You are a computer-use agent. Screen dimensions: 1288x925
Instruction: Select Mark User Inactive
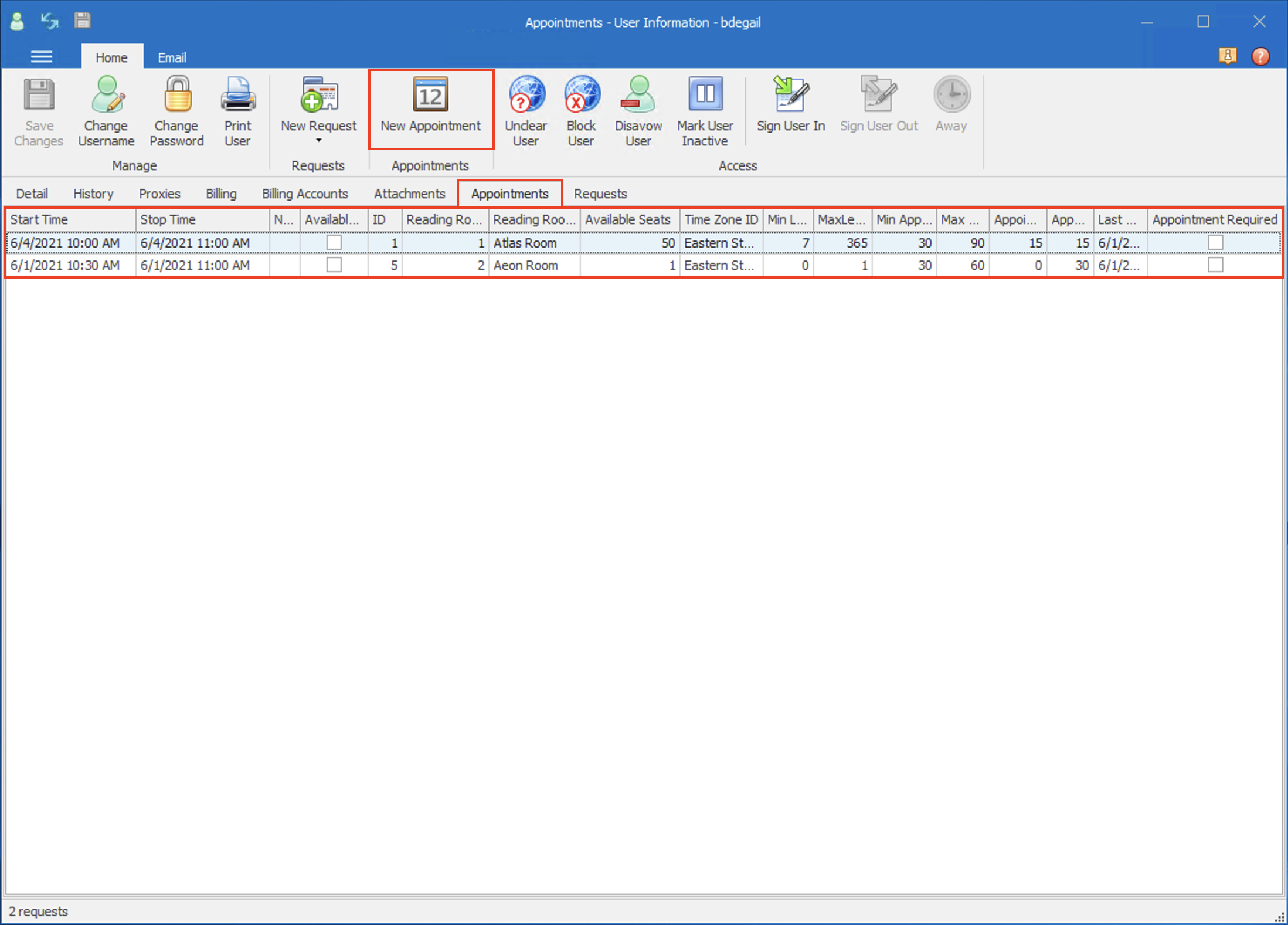pos(705,109)
